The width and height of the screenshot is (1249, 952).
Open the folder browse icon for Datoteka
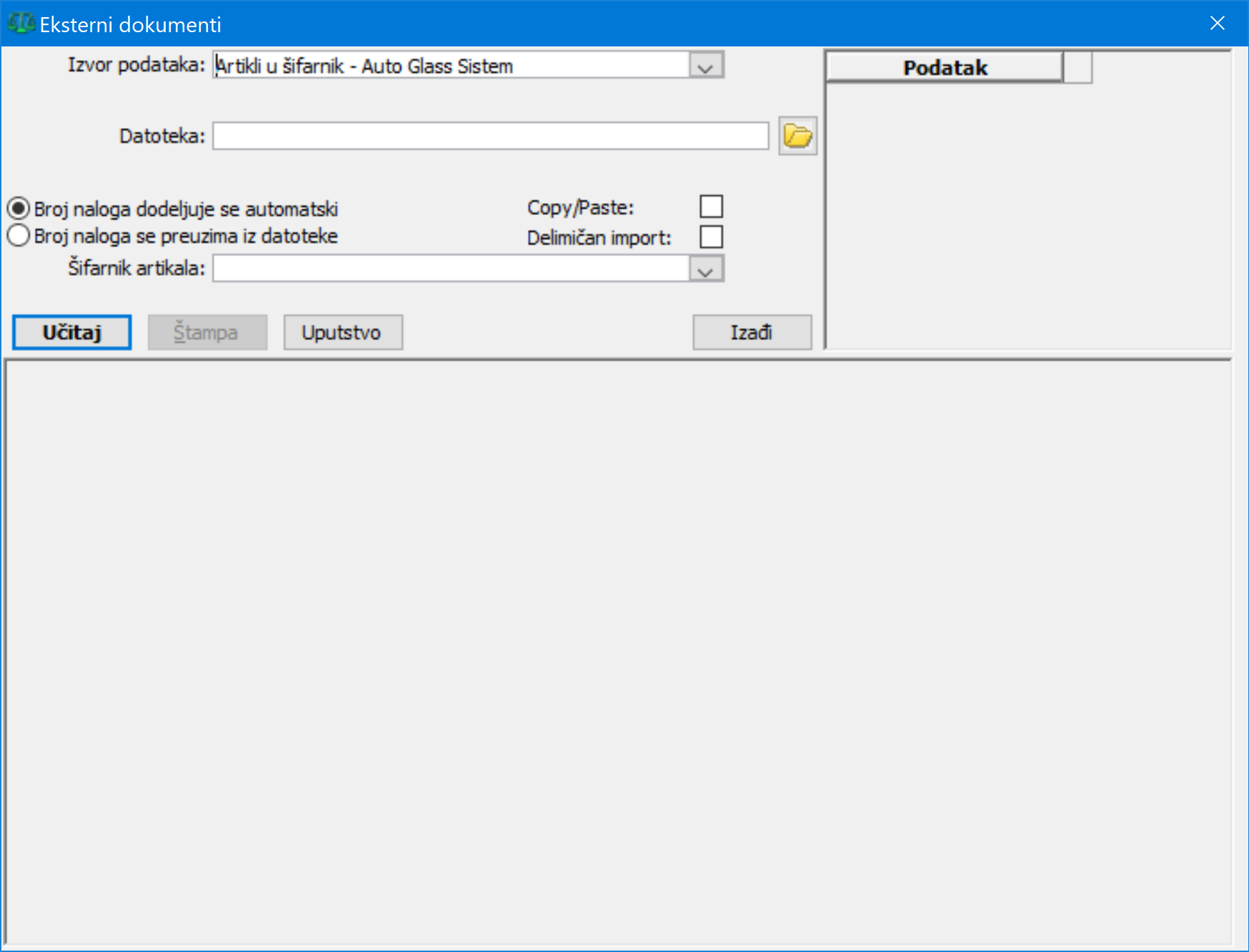[x=797, y=136]
